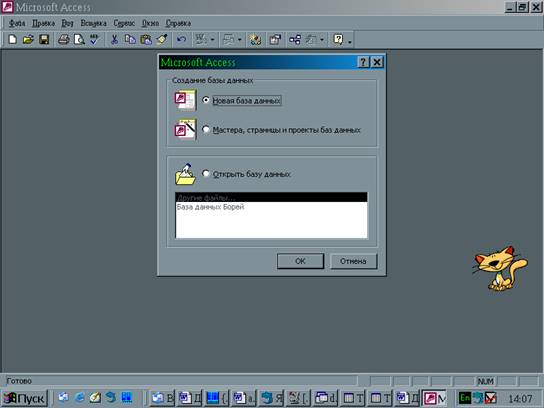The height and width of the screenshot is (408, 544).
Task: Click the Undo arrow icon
Action: tap(181, 40)
